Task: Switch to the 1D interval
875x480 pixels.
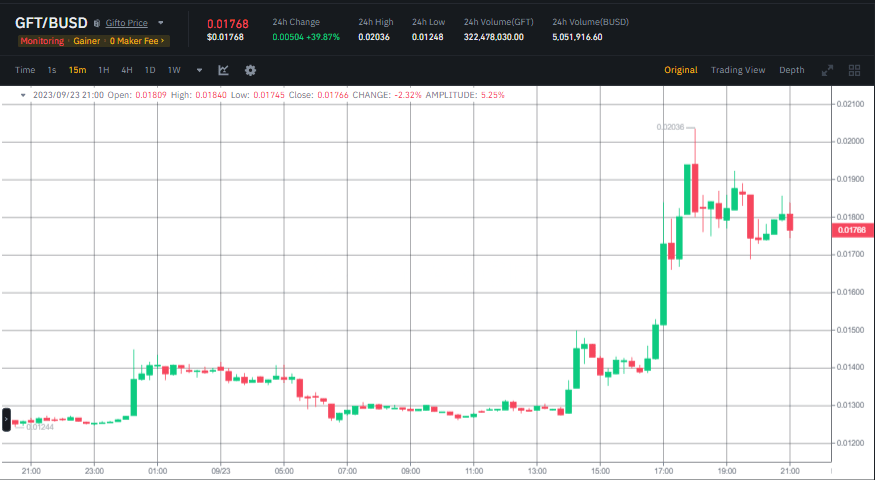Action: coord(150,70)
